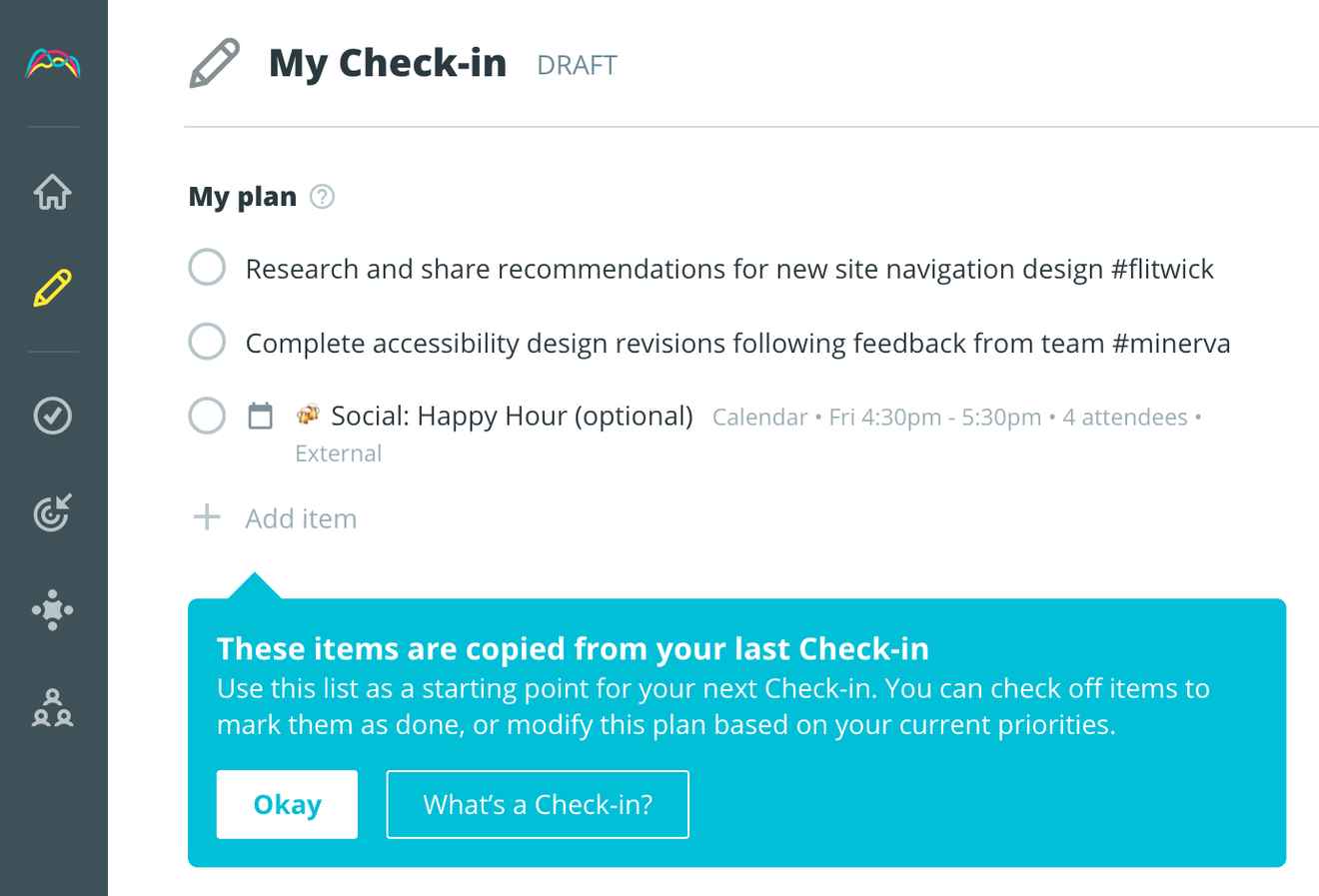Click the plus icon to add item
Image resolution: width=1319 pixels, height=896 pixels.
point(207,517)
